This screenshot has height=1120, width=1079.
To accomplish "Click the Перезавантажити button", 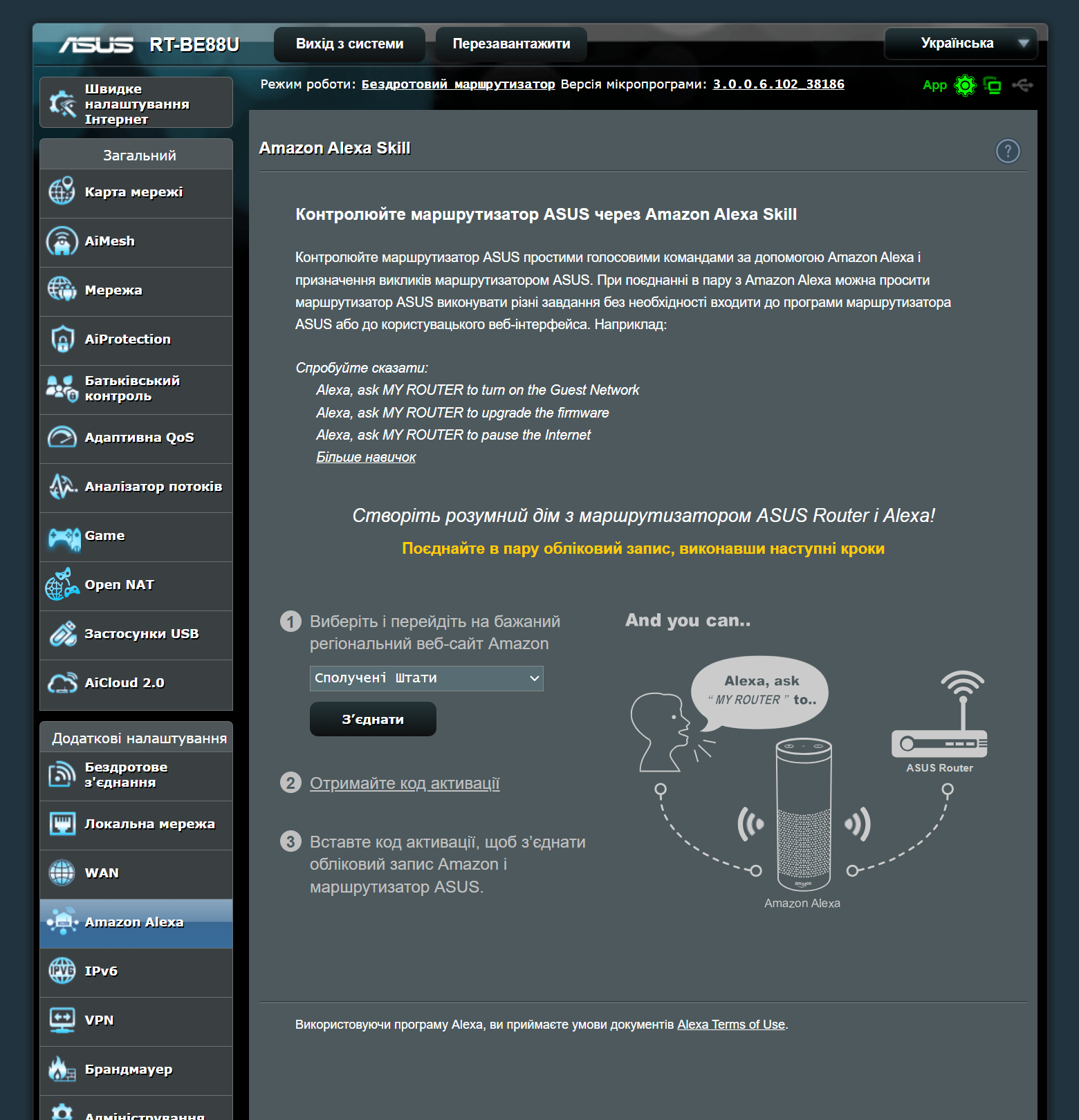I will point(511,44).
